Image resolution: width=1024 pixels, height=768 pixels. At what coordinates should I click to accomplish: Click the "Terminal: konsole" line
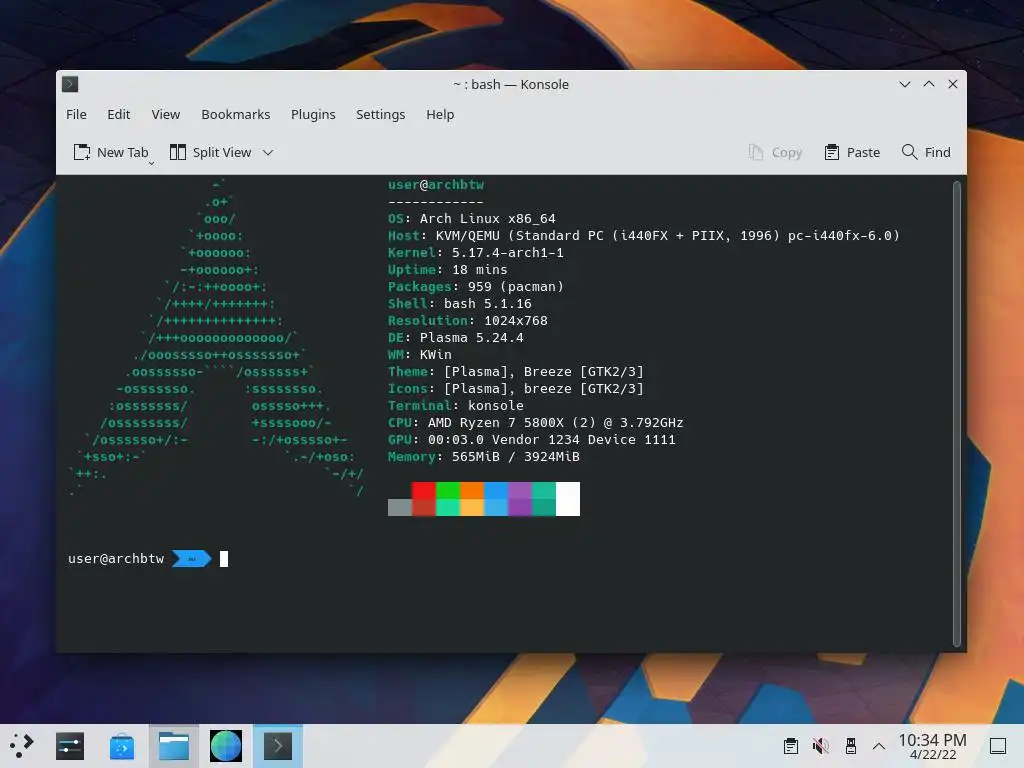tap(456, 406)
